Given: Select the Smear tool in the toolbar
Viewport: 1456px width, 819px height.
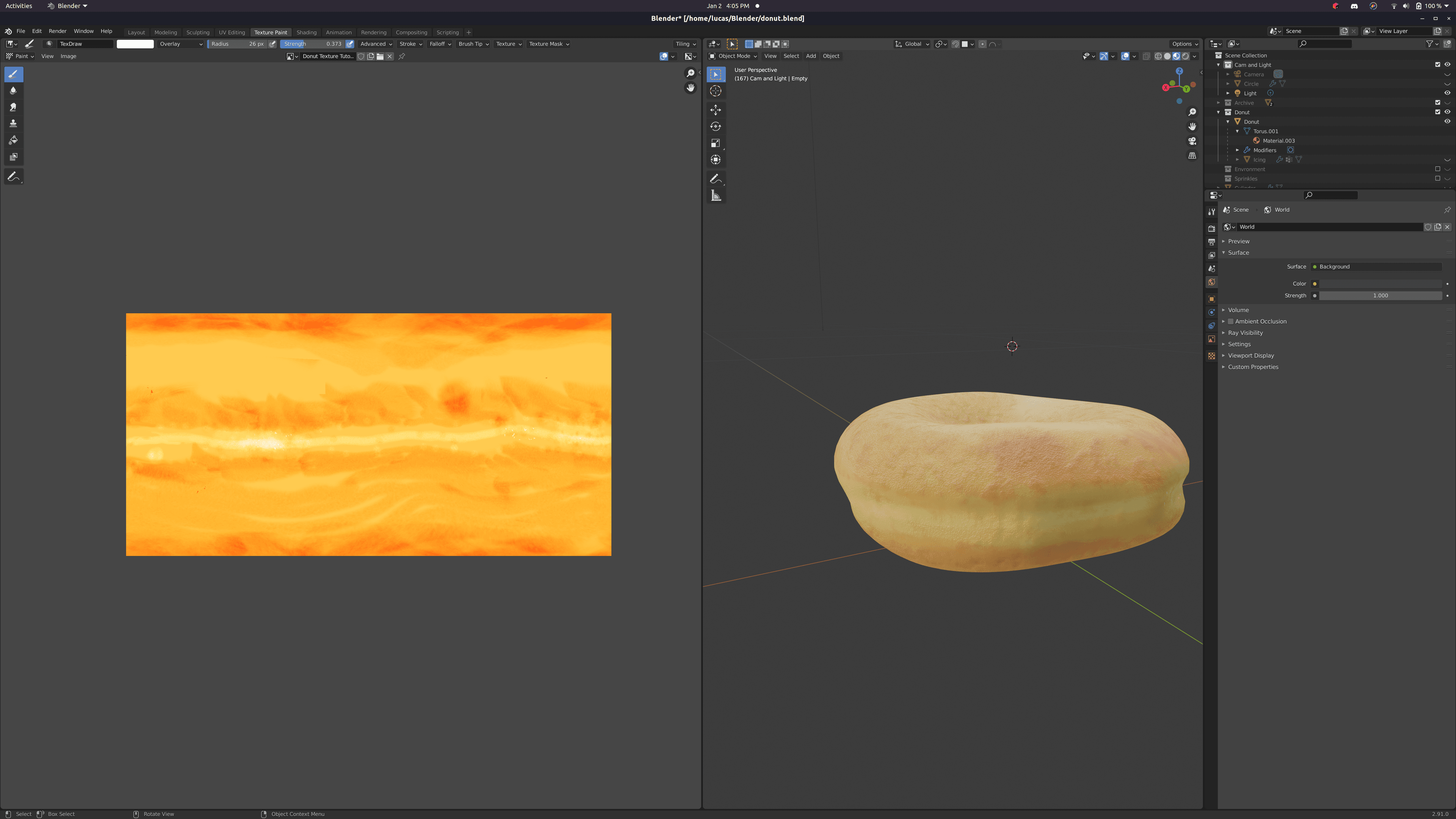Looking at the screenshot, I should [14, 107].
